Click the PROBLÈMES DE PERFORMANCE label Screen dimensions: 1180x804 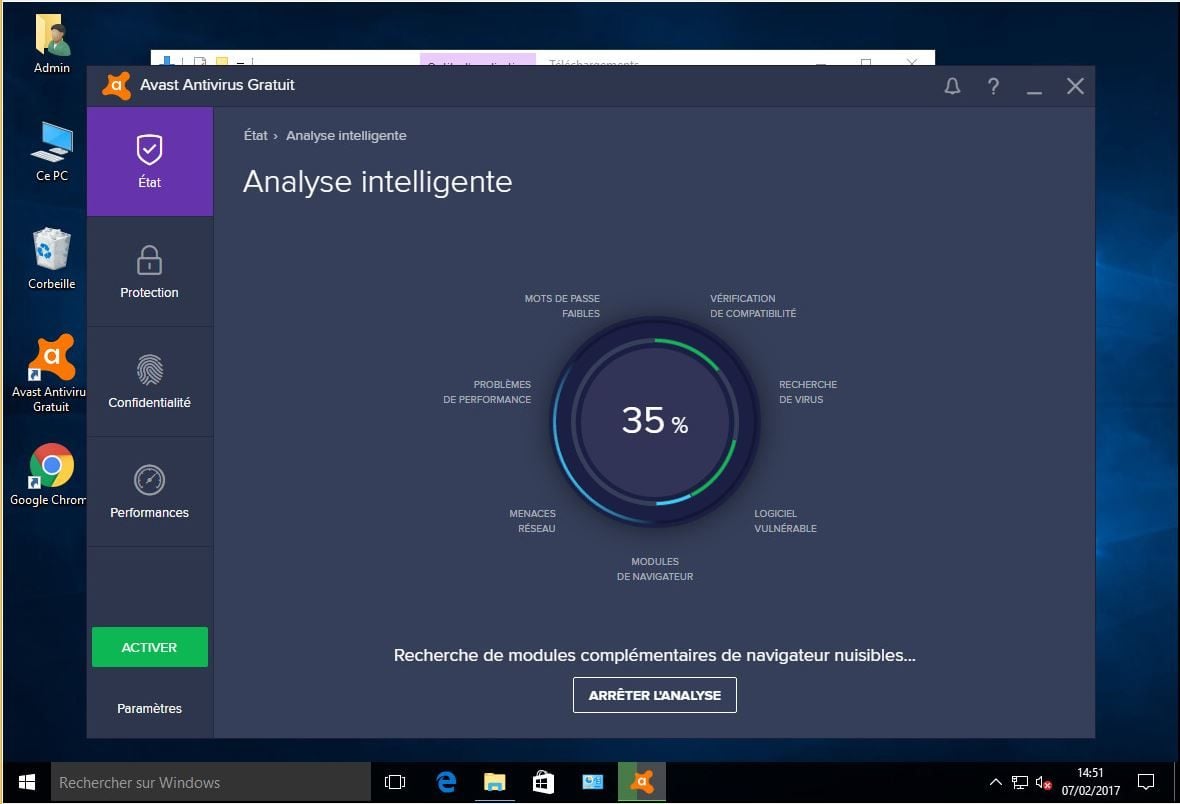(487, 391)
